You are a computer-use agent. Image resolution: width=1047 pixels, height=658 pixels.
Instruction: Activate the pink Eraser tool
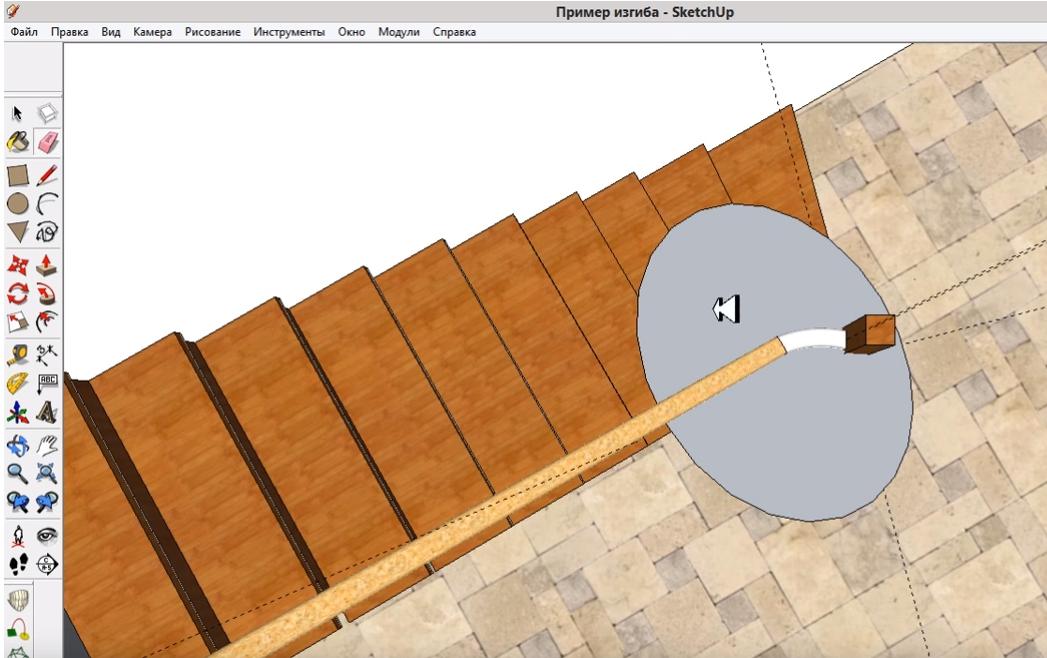point(47,144)
